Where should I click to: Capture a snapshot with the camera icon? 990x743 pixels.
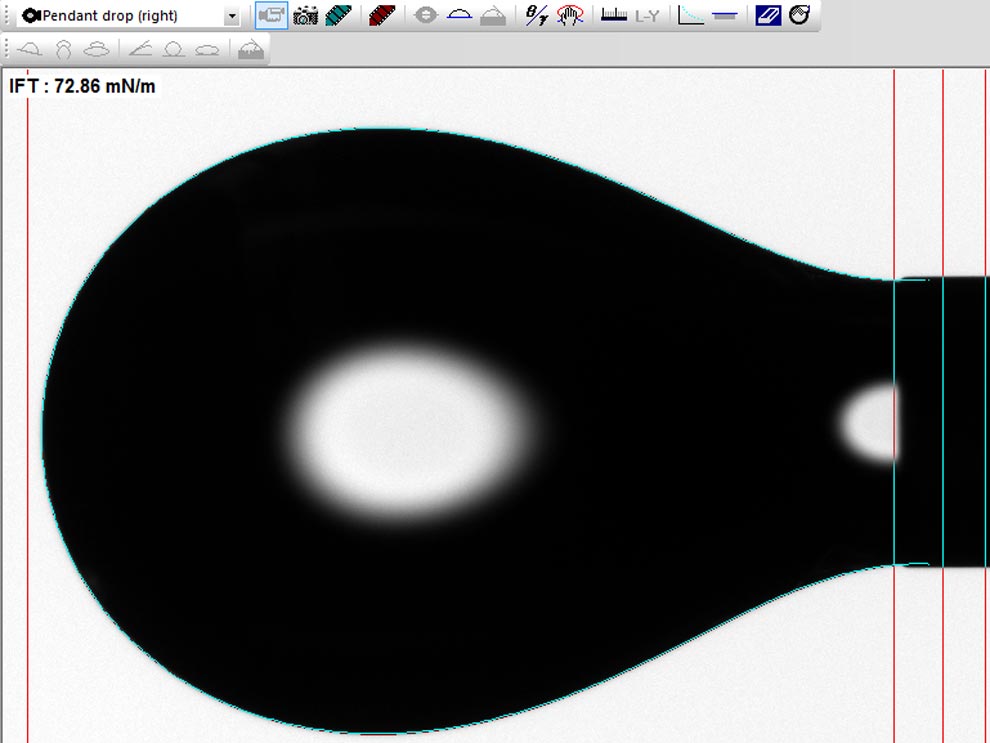pos(305,15)
